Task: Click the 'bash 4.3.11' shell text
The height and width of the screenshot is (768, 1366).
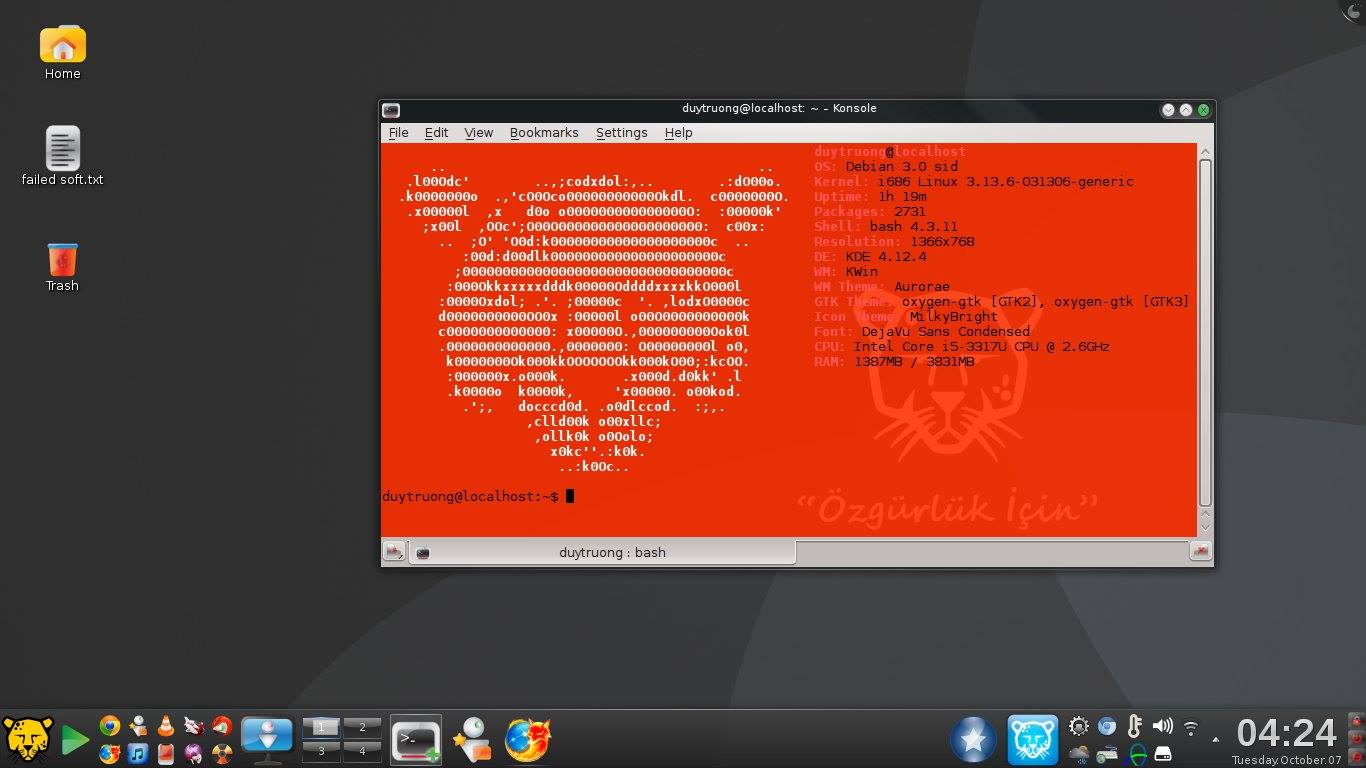Action: pyautogui.click(x=914, y=227)
